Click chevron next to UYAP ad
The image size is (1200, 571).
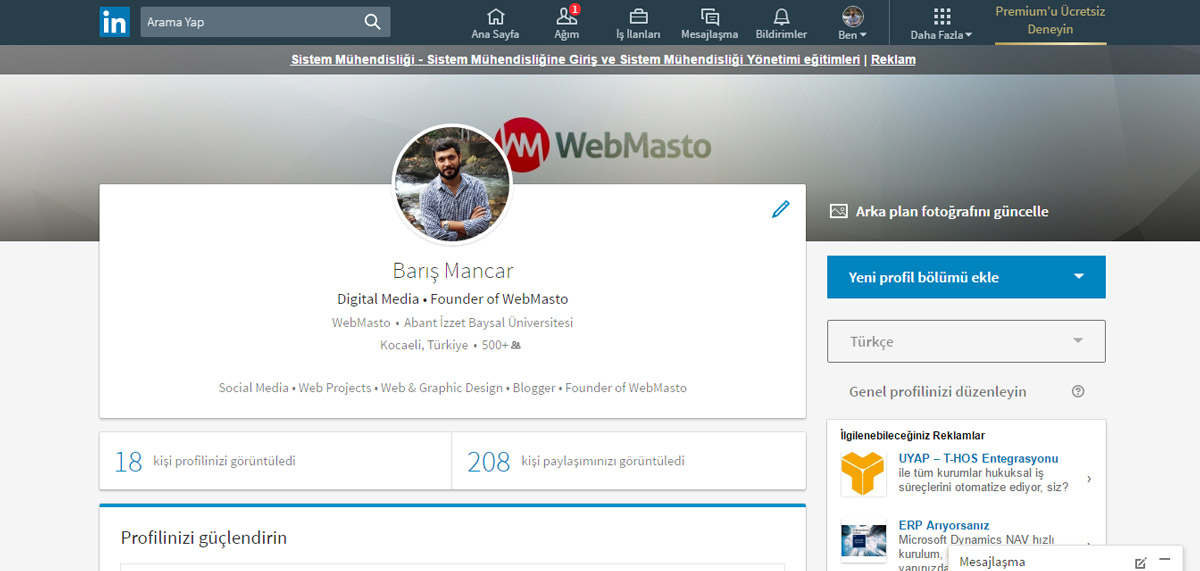tap(1089, 480)
